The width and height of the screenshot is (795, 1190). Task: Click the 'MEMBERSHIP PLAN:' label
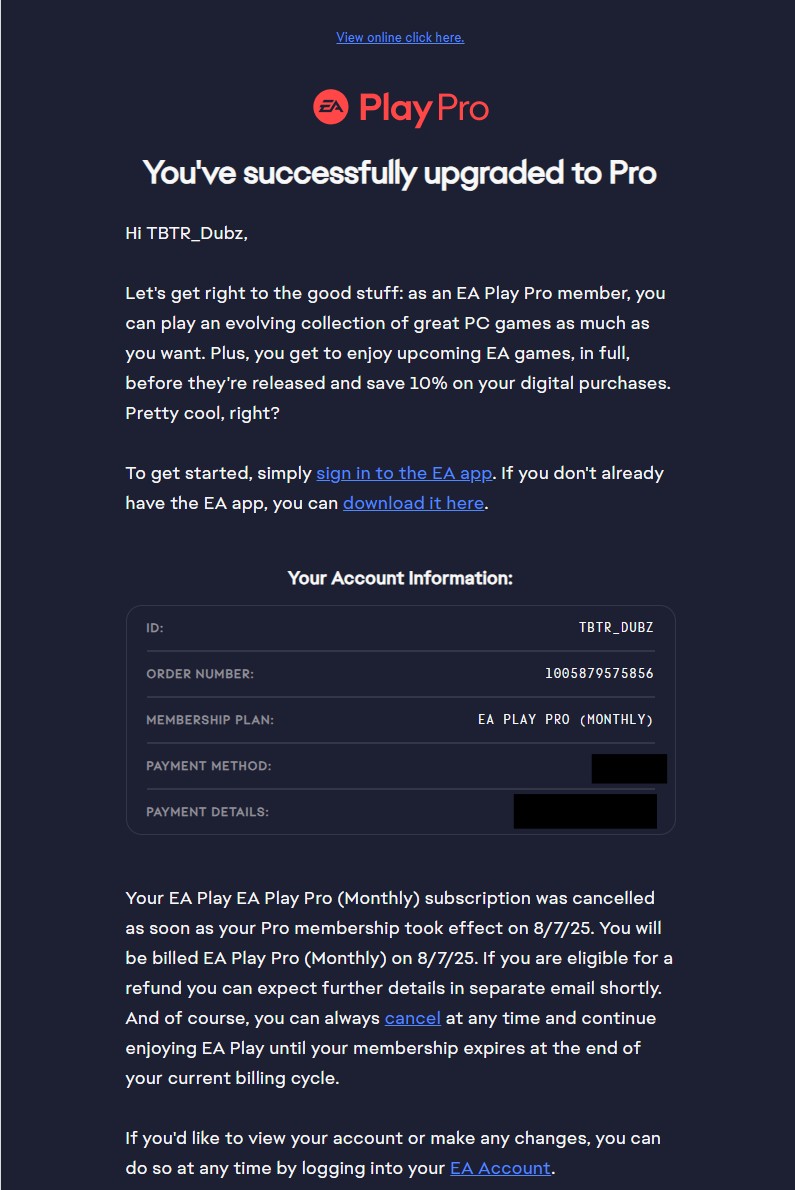(x=210, y=720)
